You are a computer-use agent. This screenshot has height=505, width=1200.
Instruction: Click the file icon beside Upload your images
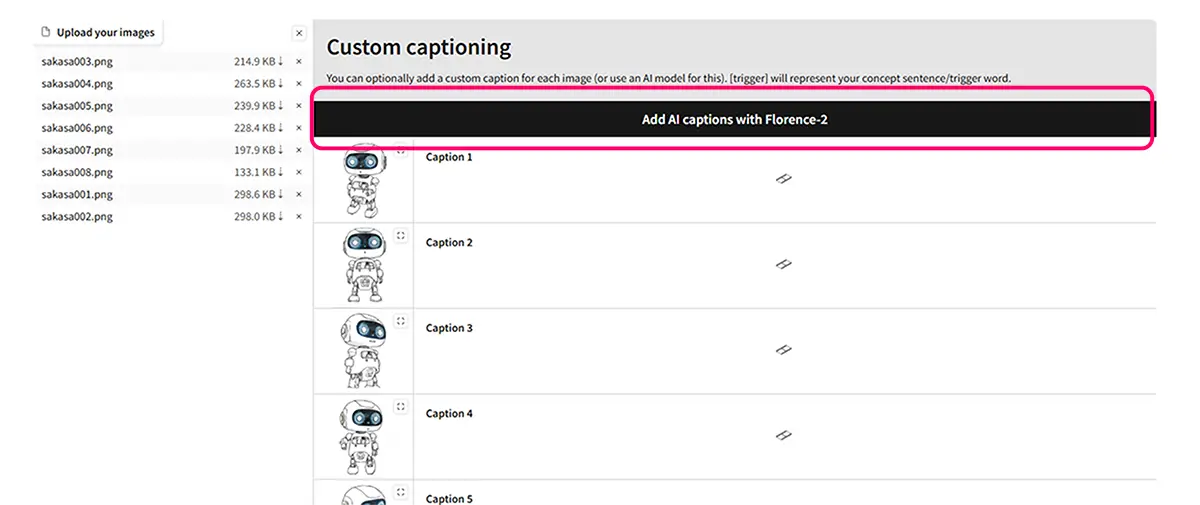click(x=45, y=32)
